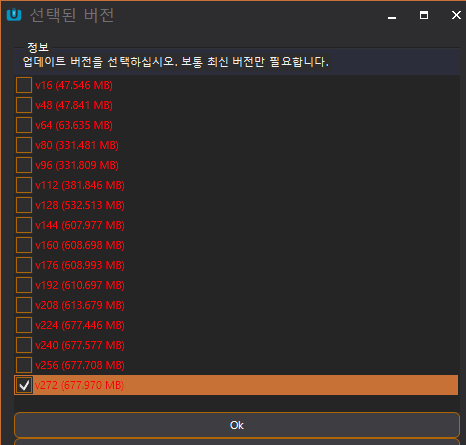Confirm selection with the Ok button
The width and height of the screenshot is (466, 445).
237,425
